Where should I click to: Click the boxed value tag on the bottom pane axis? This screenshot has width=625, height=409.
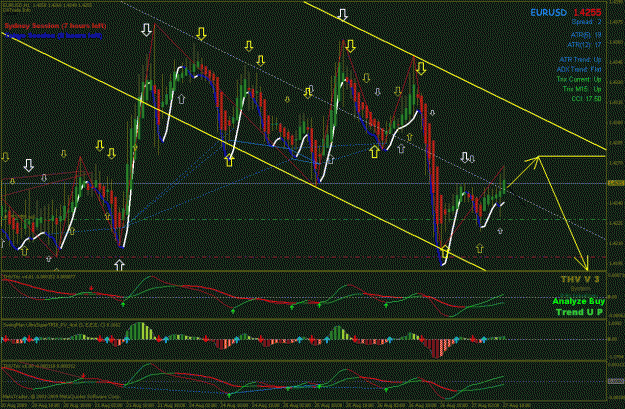(x=614, y=381)
